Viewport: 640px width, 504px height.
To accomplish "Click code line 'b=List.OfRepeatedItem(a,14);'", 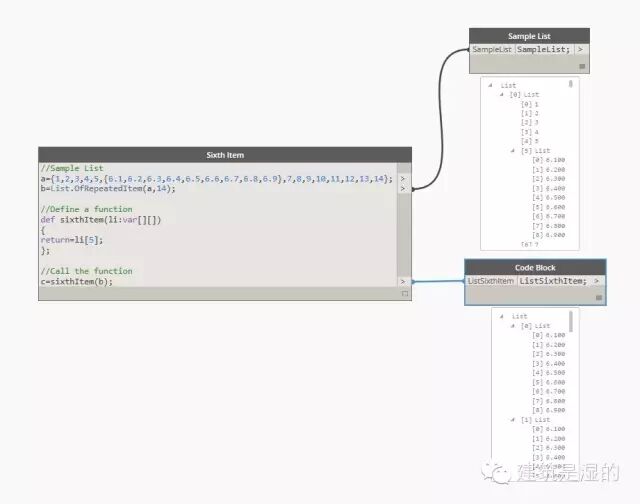I will point(108,189).
